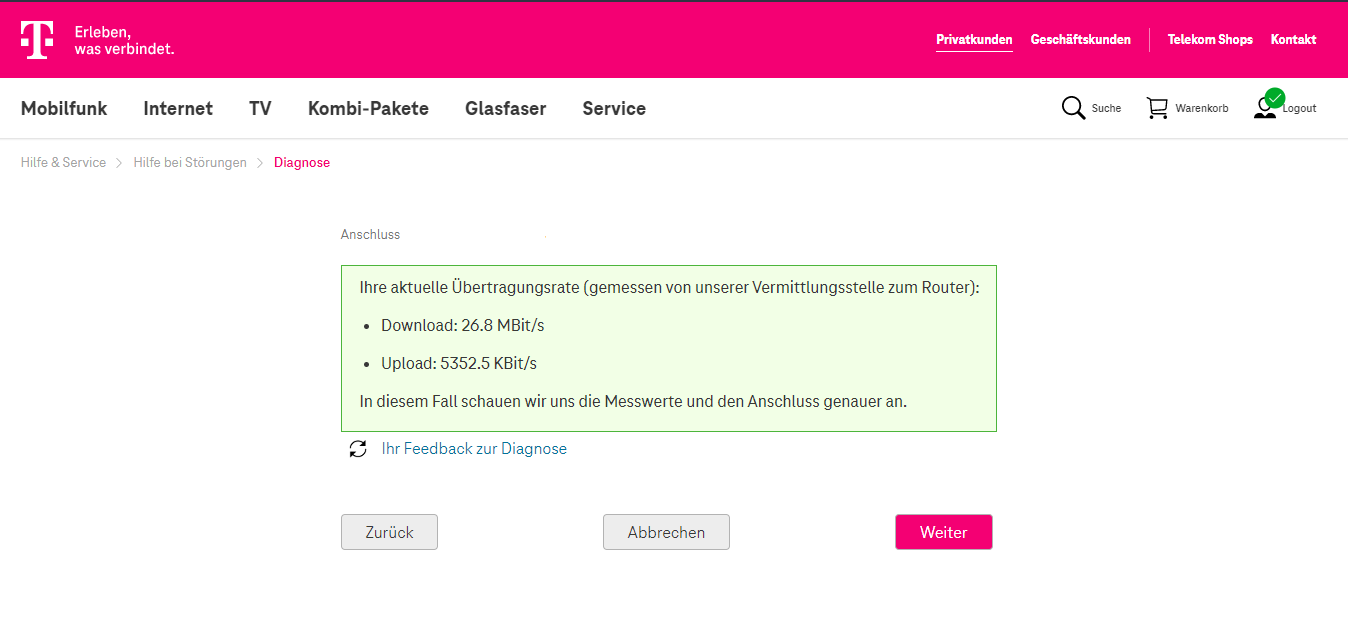Click the refresh icon beside feedback link

tap(358, 449)
